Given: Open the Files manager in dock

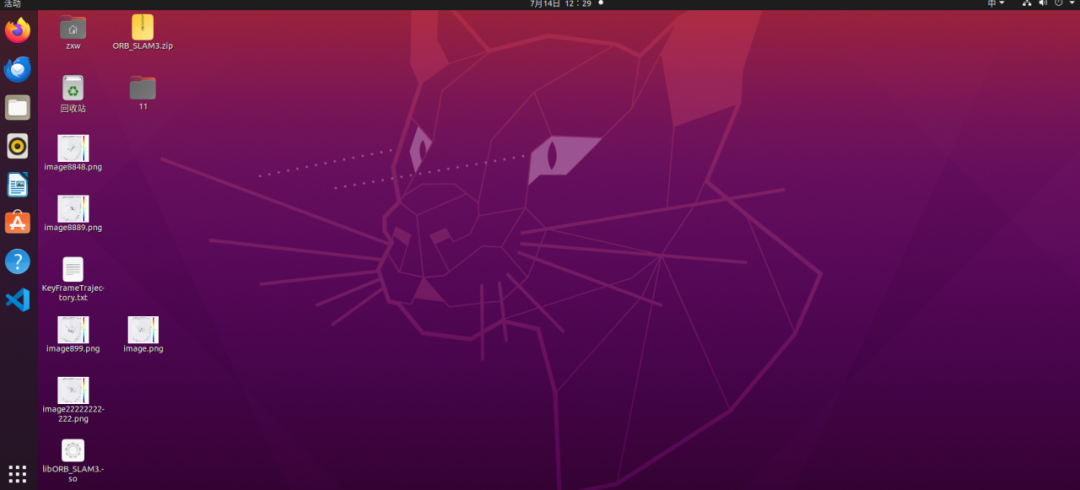Looking at the screenshot, I should coord(18,108).
